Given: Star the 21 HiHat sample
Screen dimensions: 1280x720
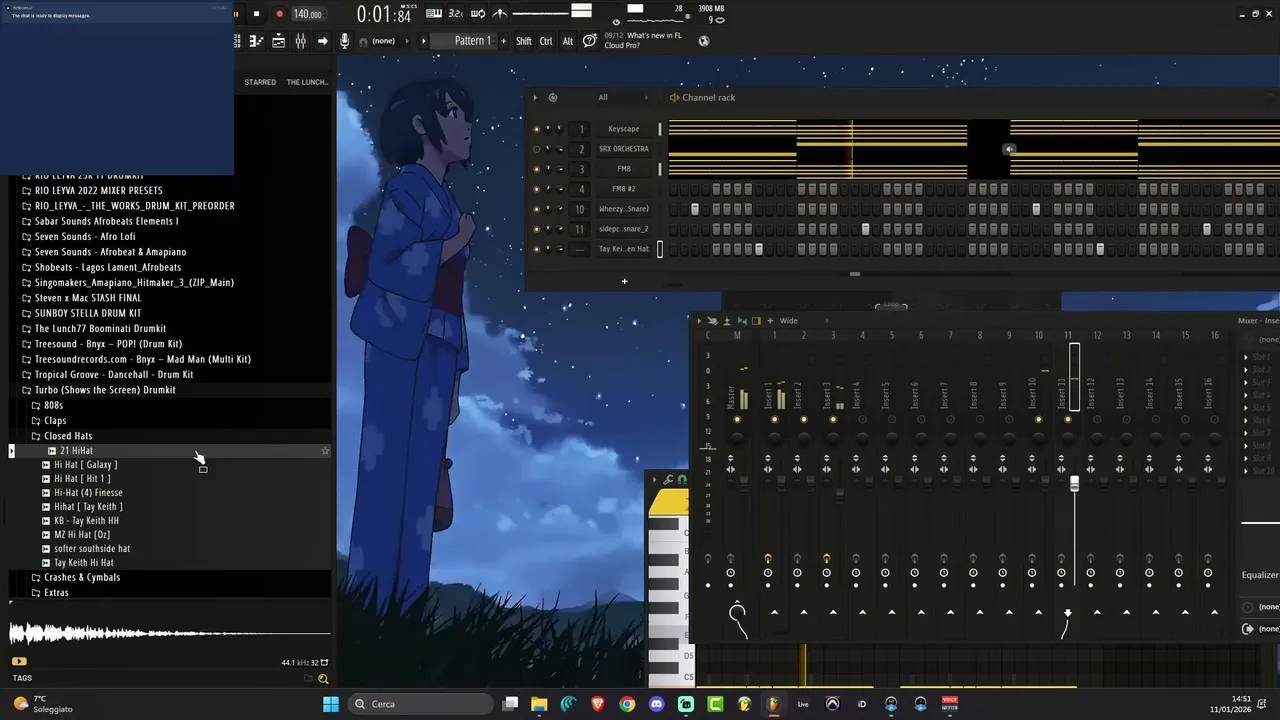Looking at the screenshot, I should 325,451.
